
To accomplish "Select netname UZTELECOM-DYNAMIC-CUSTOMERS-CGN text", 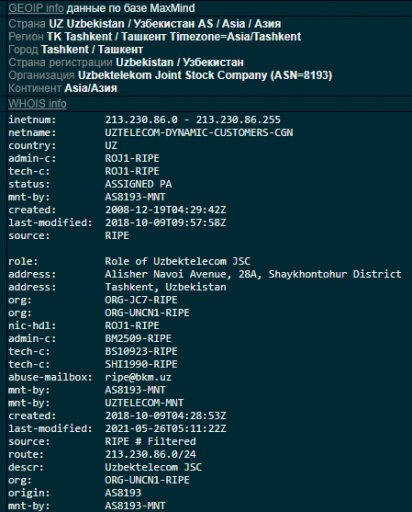I will pos(199,133).
